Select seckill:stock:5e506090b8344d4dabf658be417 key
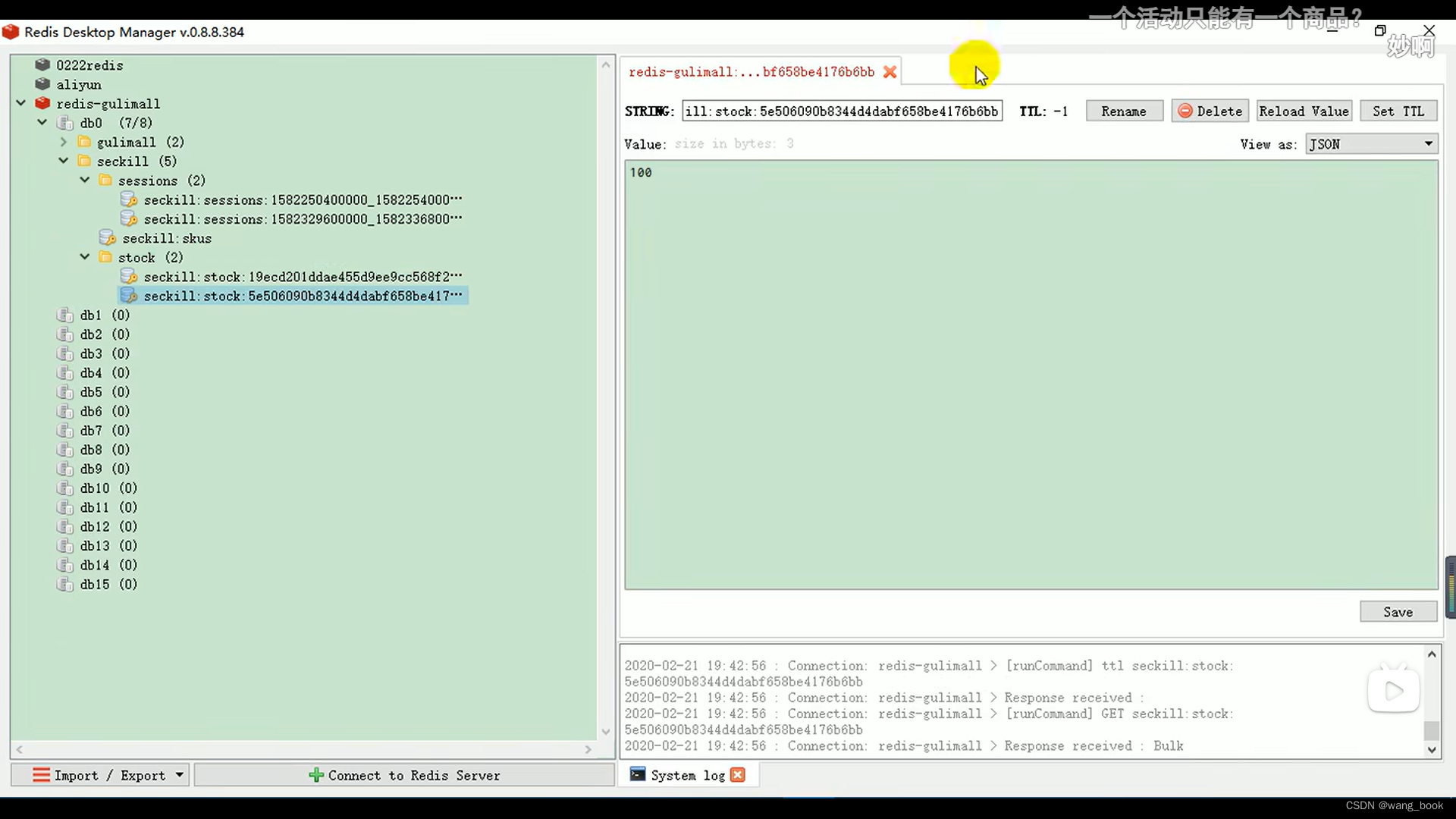1456x819 pixels. pos(293,296)
